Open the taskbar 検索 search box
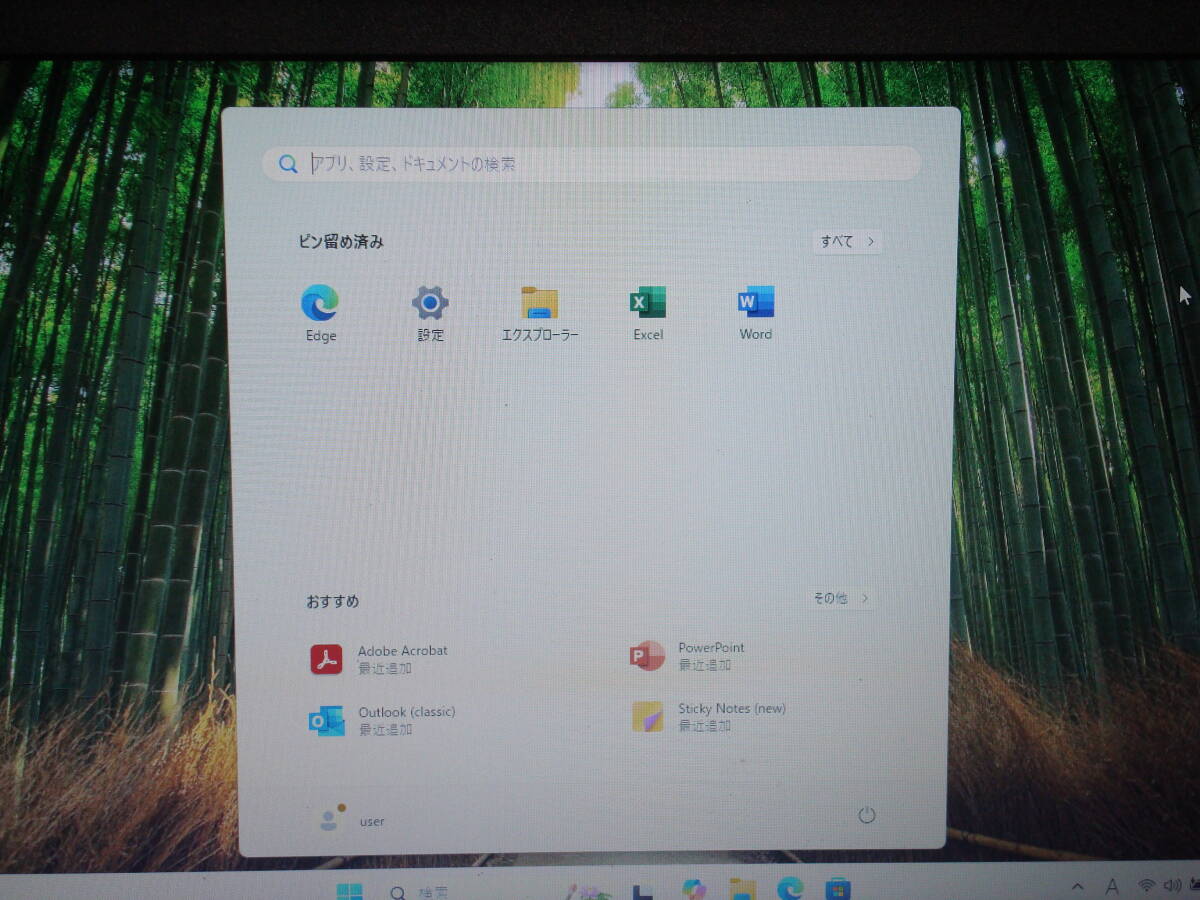Viewport: 1200px width, 900px height. point(420,890)
